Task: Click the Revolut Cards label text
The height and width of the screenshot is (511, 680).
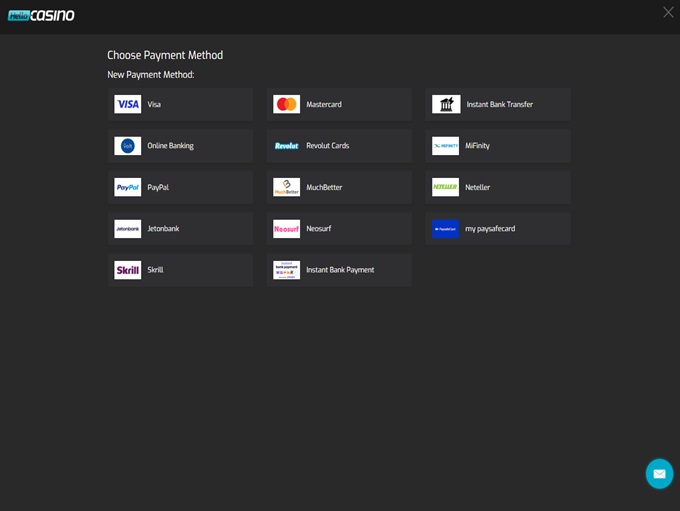Action: tap(328, 146)
